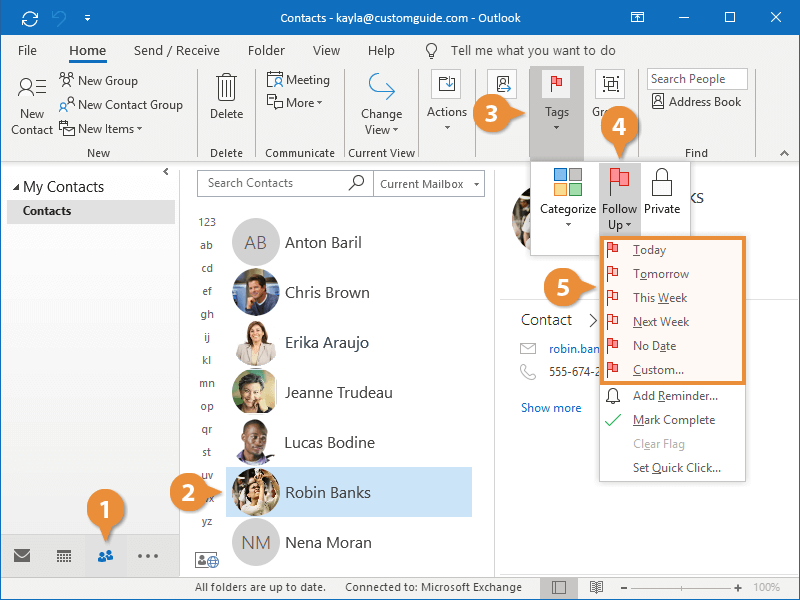Viewport: 800px width, 600px height.
Task: Expand the New Items dropdown
Action: point(101,129)
